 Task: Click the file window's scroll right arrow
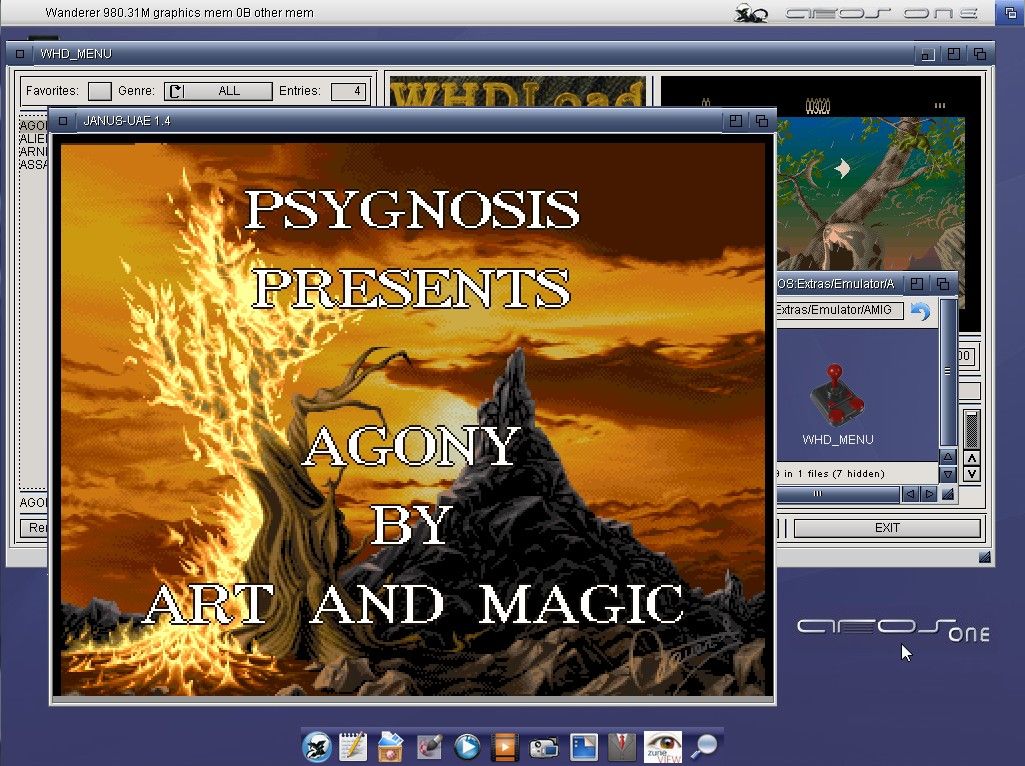tap(929, 494)
